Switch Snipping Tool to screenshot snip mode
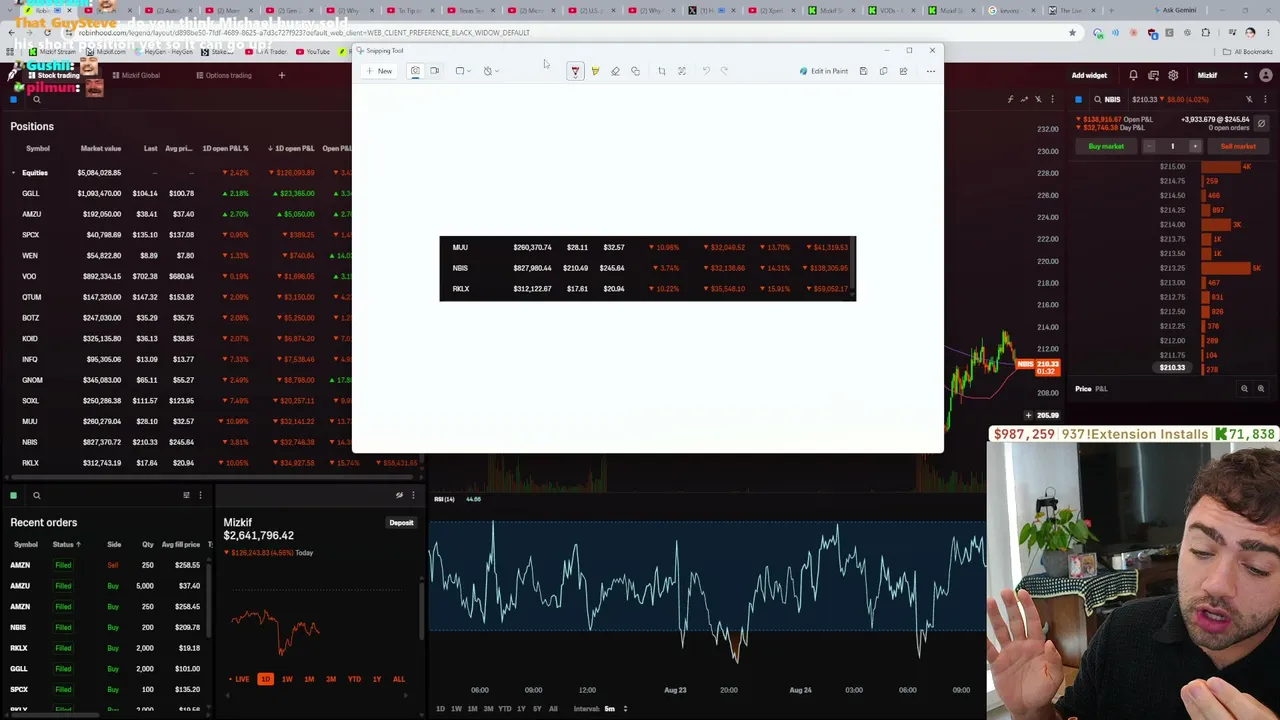This screenshot has height=720, width=1280. coord(415,71)
